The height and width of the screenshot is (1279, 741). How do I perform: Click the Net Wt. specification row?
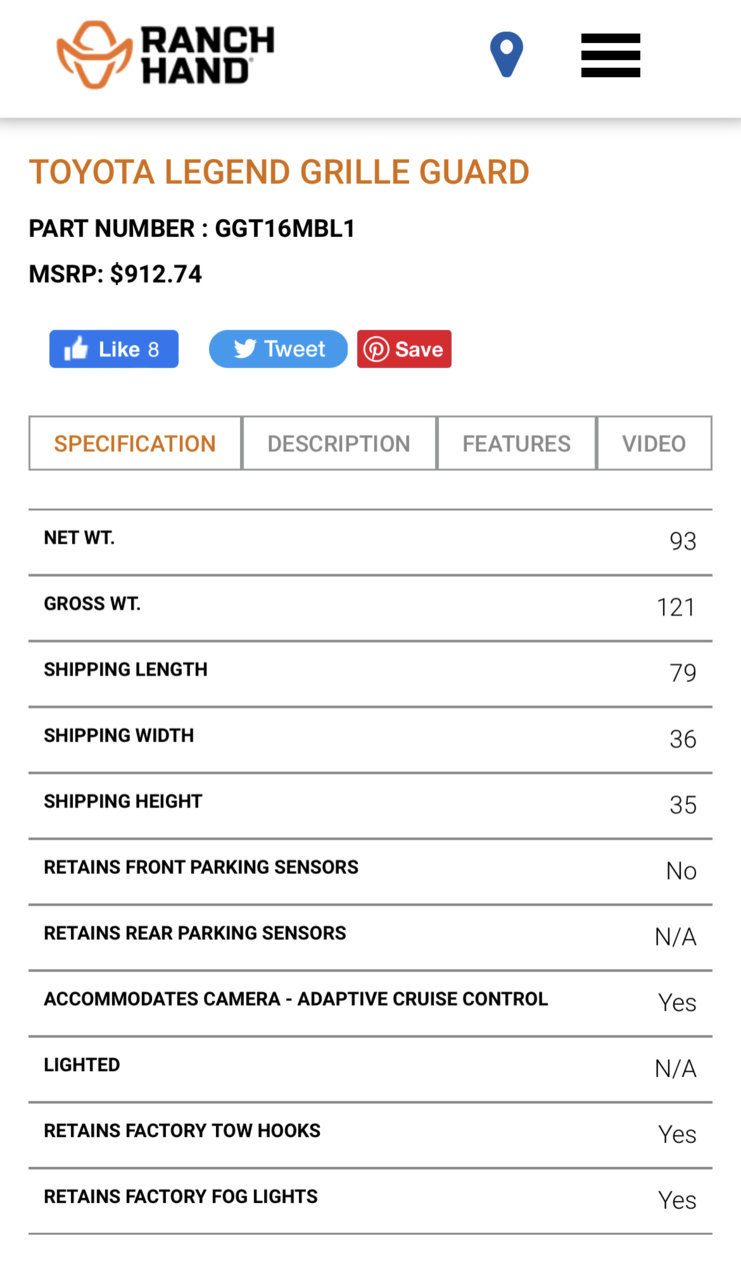click(370, 542)
